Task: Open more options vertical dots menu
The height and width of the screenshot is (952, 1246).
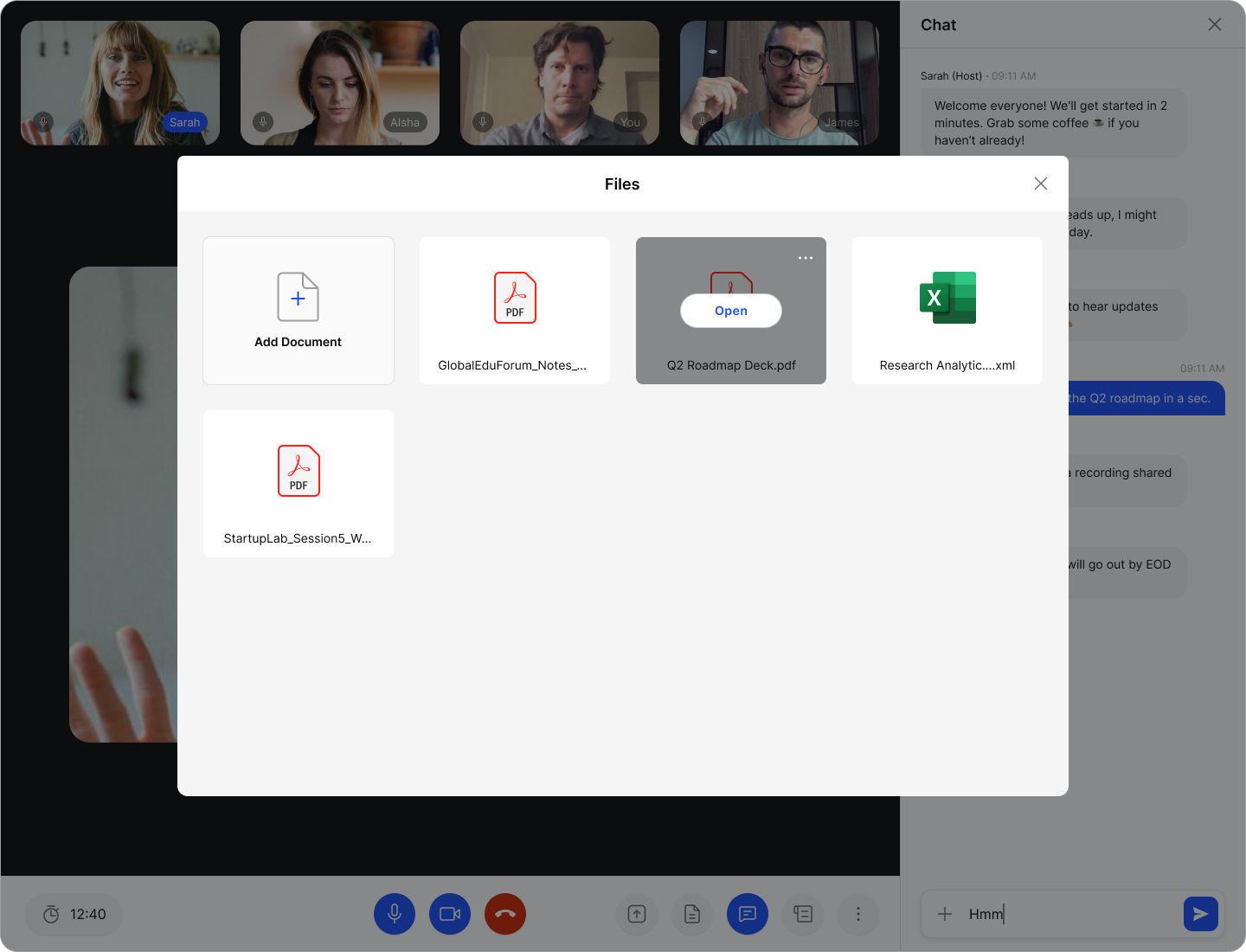Action: [858, 914]
